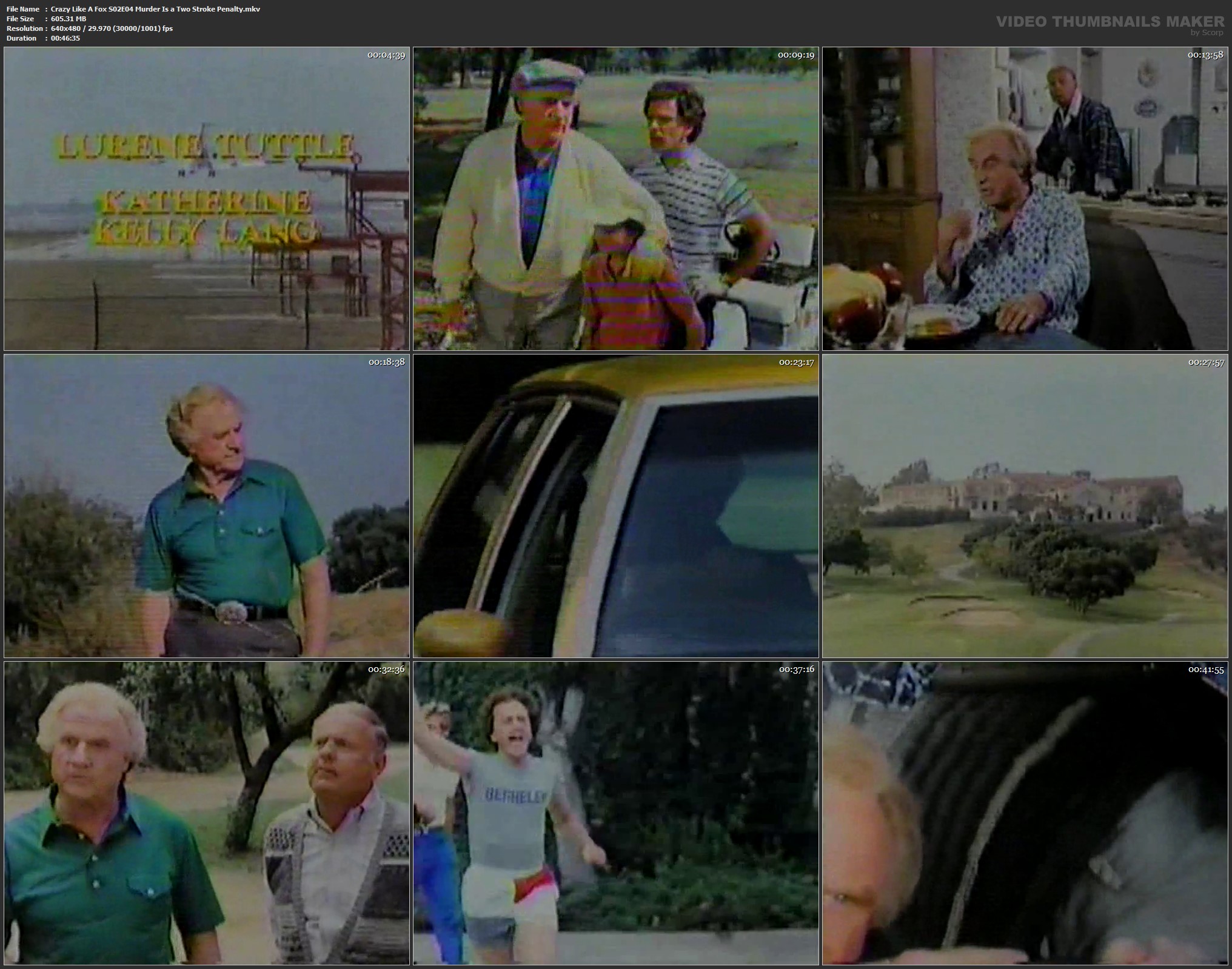
Task: Select the 00:37:16 Berkeley shirt runner thumbnail
Action: point(615,813)
